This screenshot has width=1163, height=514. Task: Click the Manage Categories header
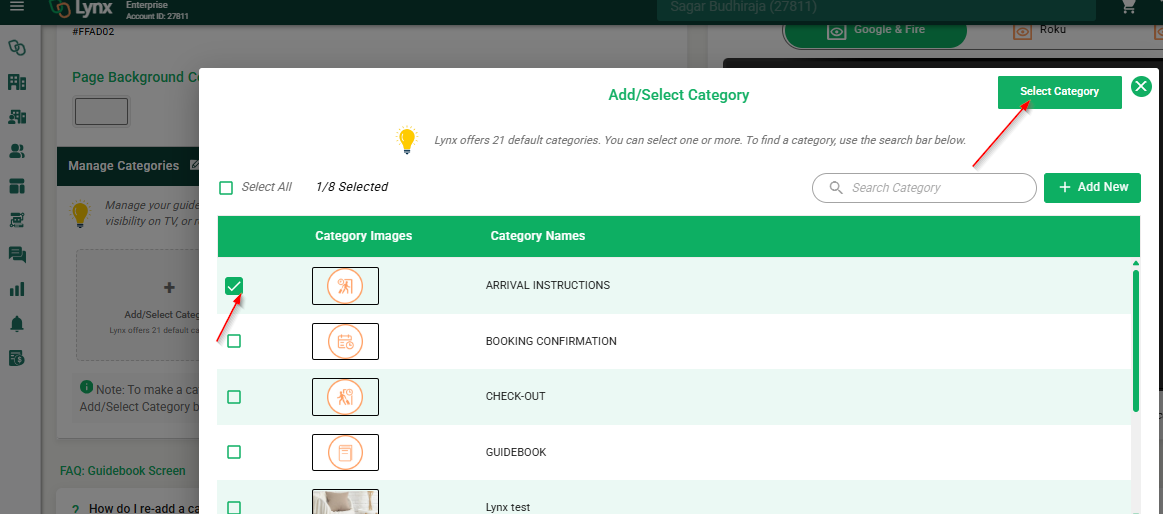(123, 165)
